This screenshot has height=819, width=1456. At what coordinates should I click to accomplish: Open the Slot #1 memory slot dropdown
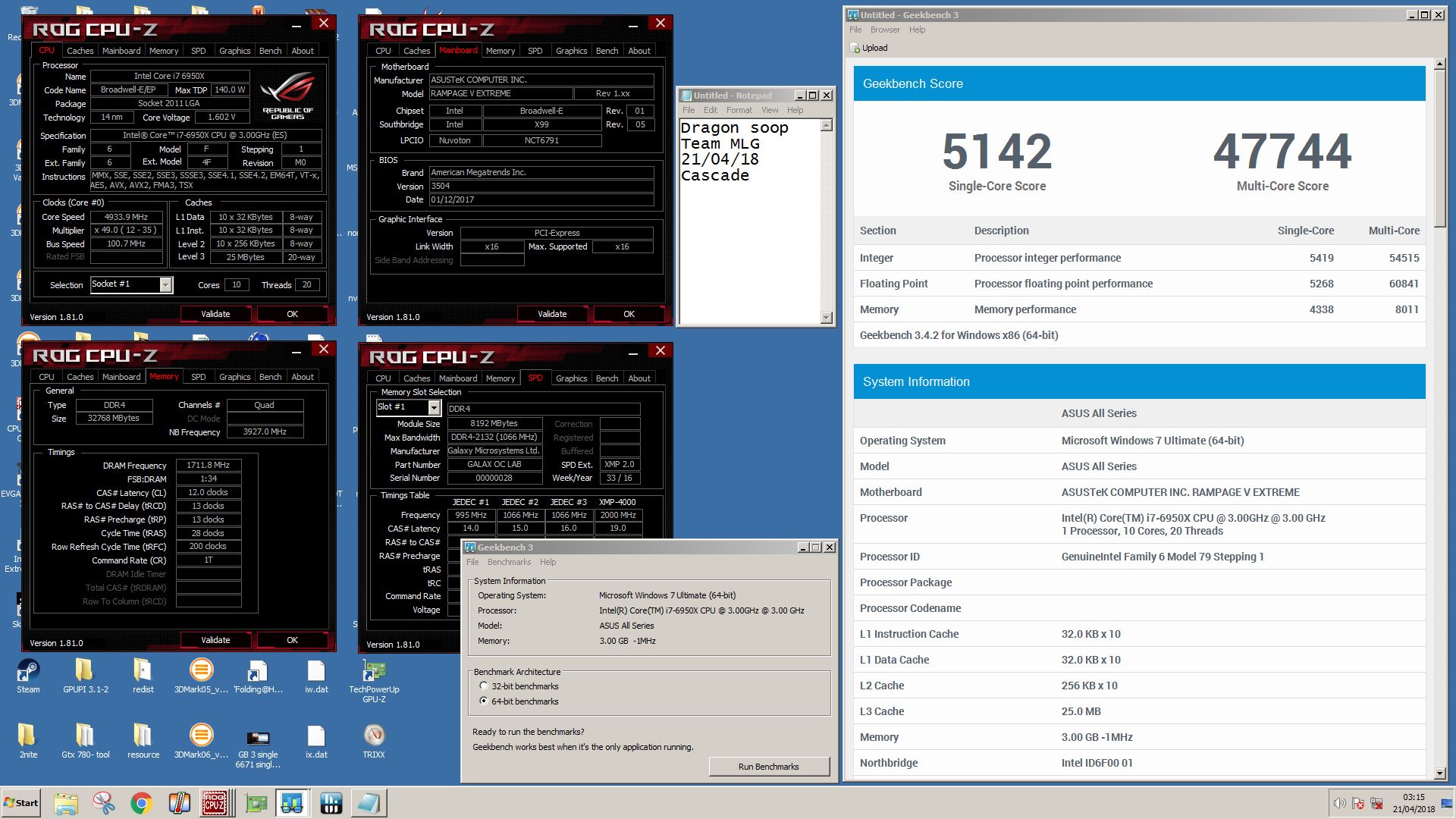pos(434,407)
